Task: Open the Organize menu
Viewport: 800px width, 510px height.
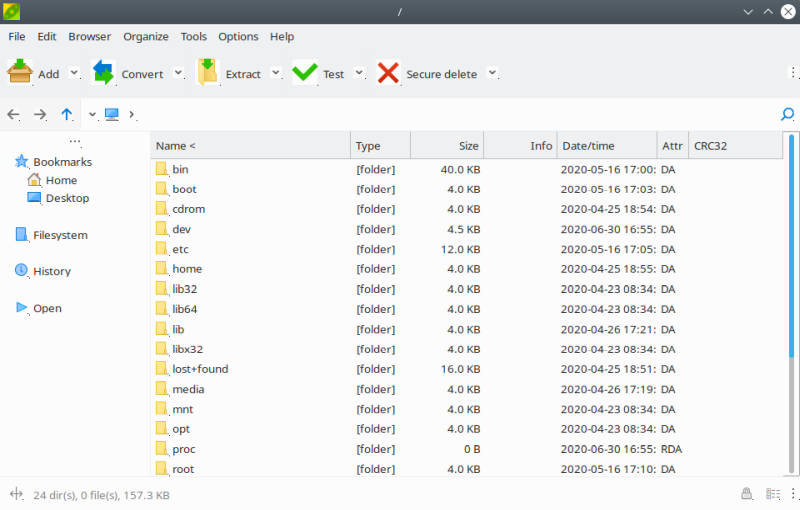Action: click(x=146, y=36)
